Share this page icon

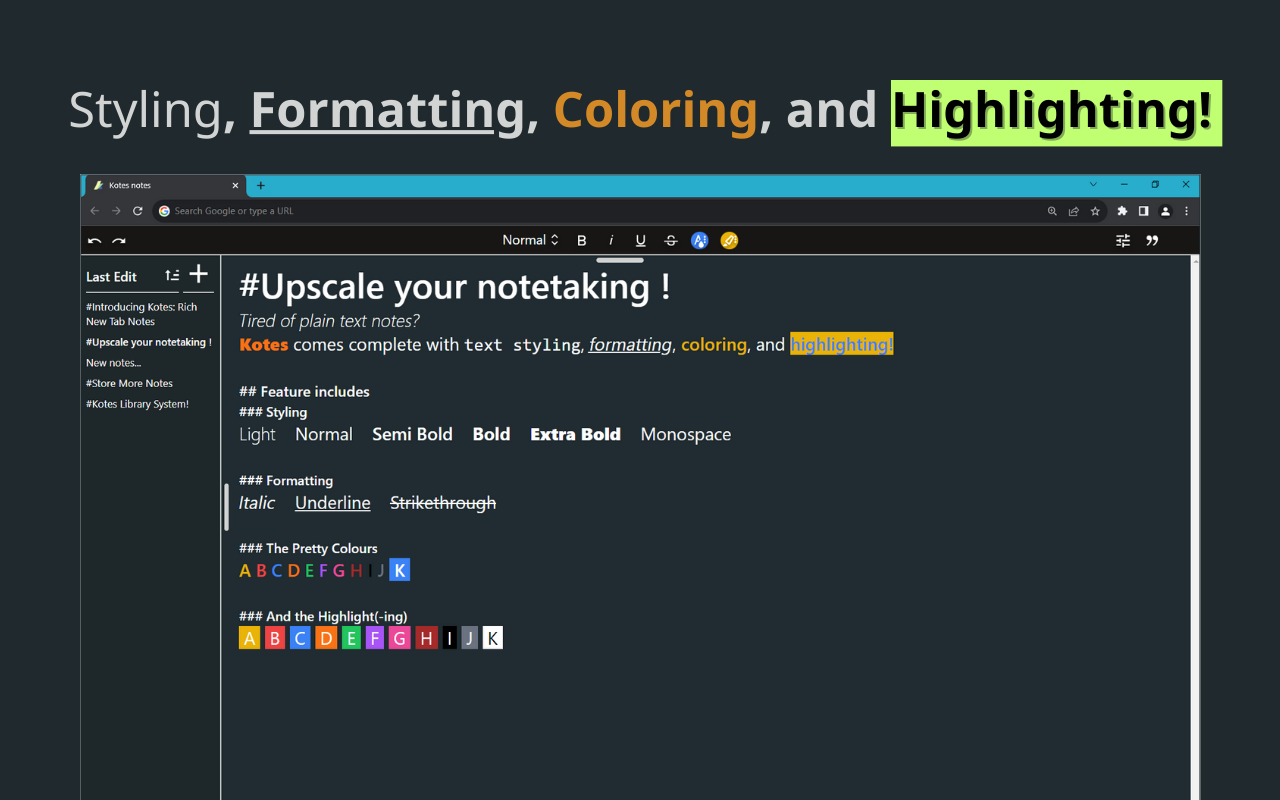point(1074,211)
